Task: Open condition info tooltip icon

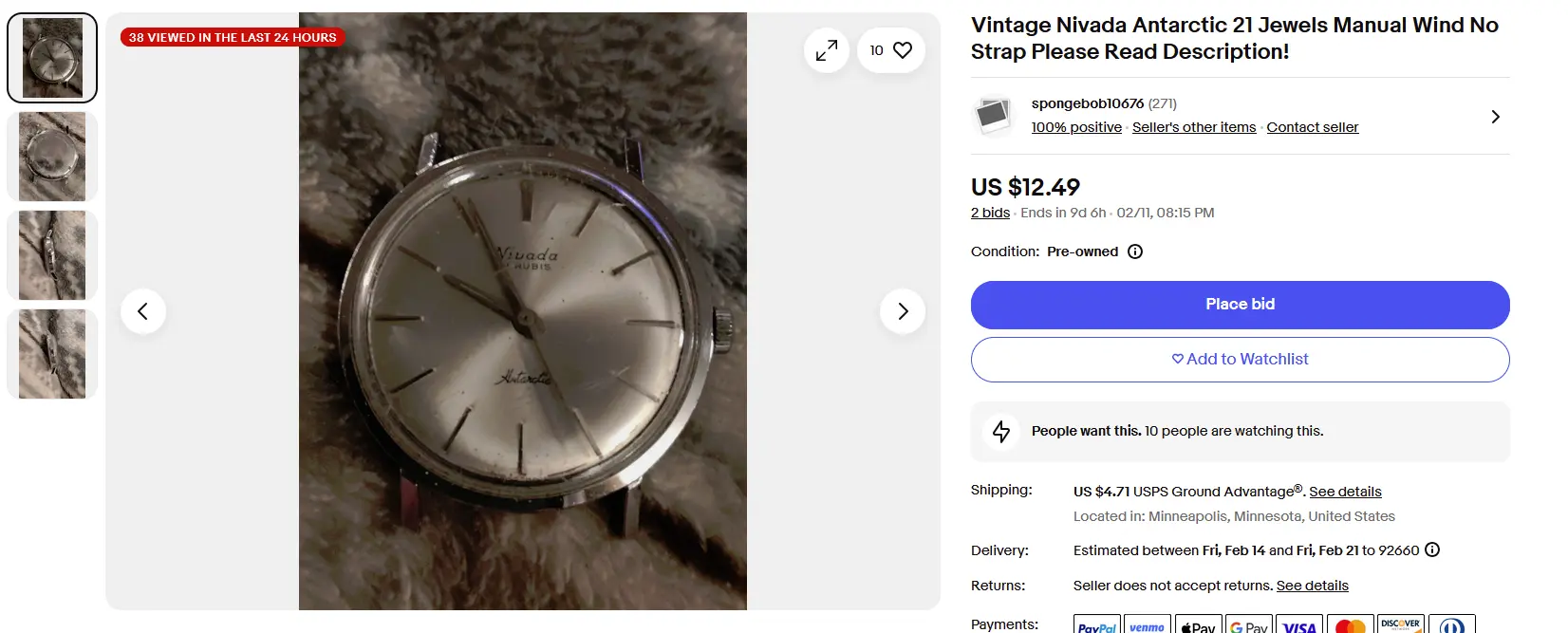Action: 1135,251
